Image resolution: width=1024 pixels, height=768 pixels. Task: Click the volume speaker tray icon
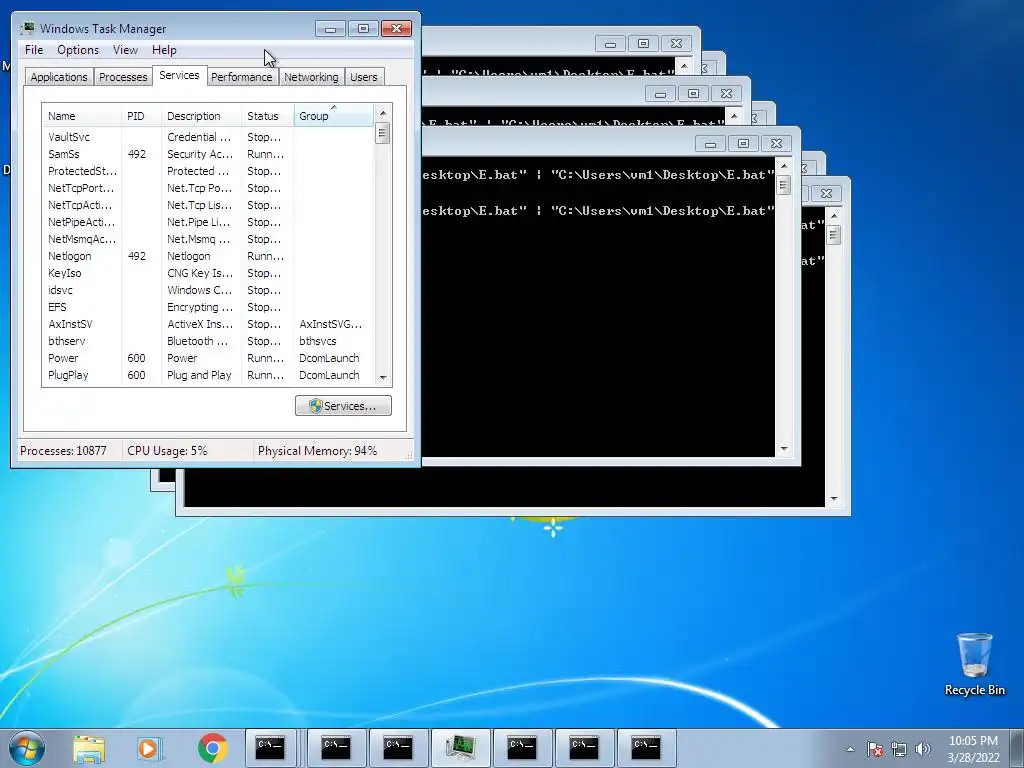[923, 749]
